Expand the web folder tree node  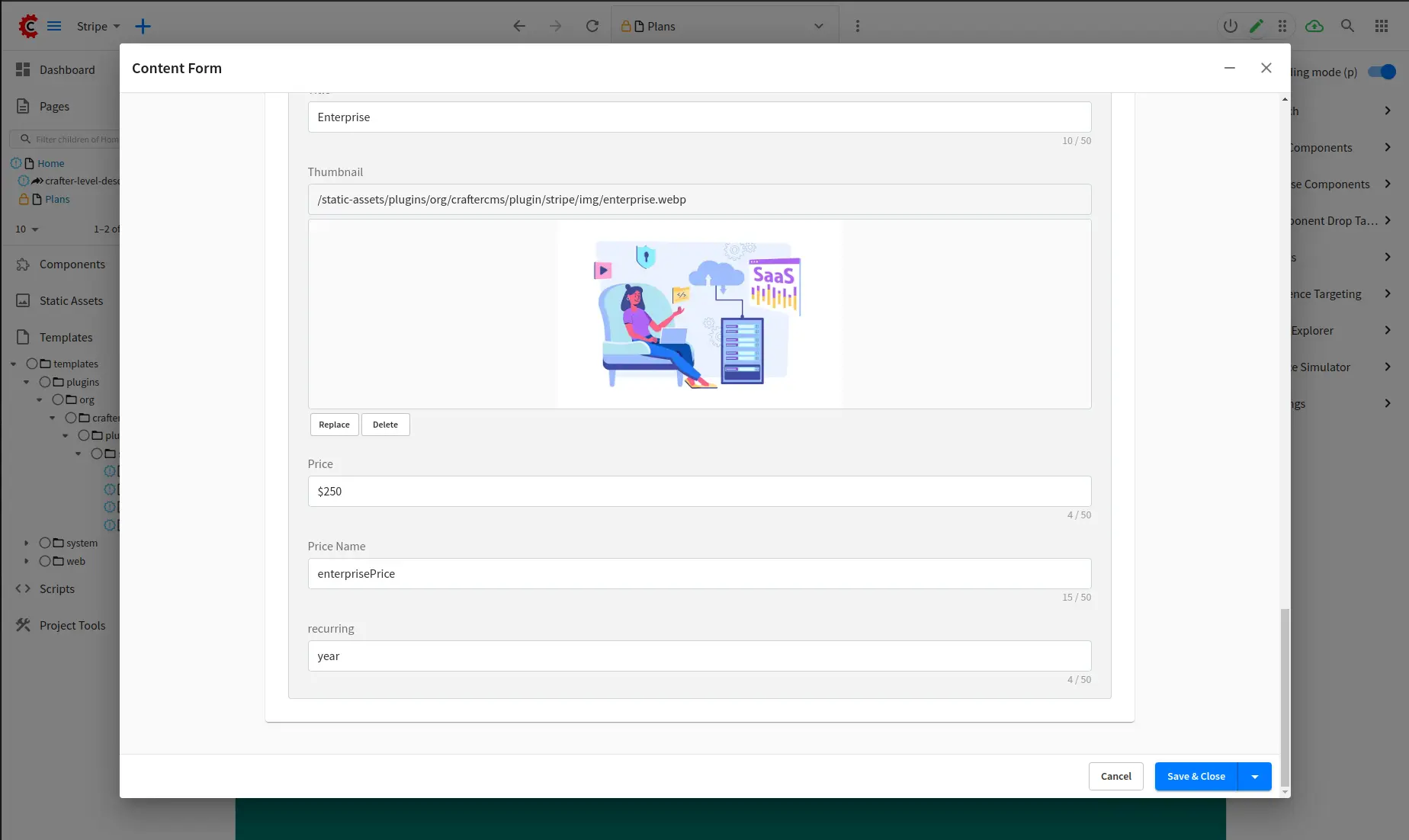click(x=27, y=561)
